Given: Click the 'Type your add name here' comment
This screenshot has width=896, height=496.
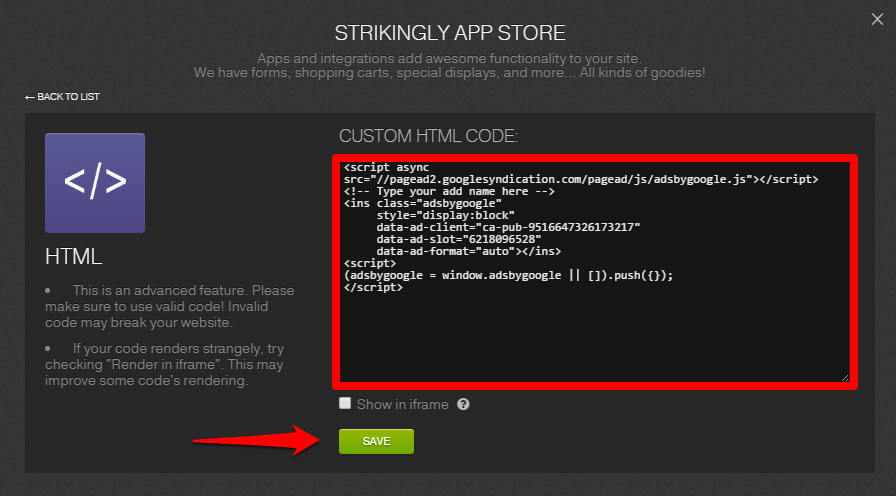Looking at the screenshot, I should coord(449,191).
